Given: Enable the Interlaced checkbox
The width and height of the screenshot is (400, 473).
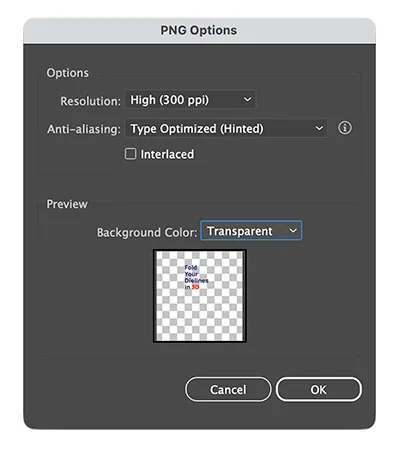Looking at the screenshot, I should coord(130,154).
